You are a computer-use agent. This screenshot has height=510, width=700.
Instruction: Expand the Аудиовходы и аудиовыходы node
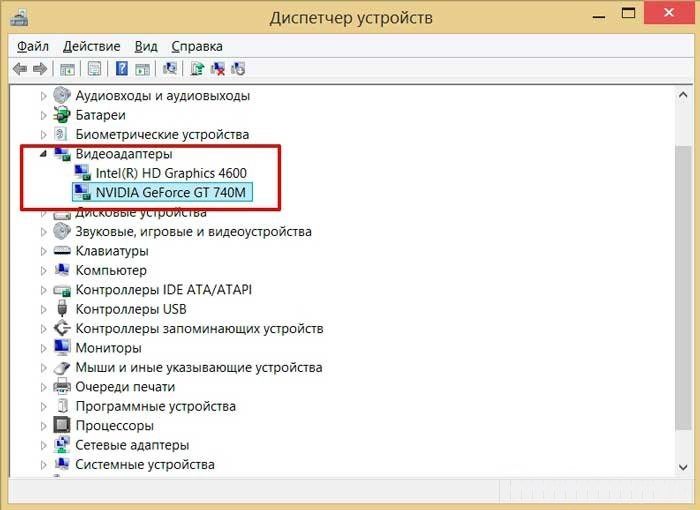(x=43, y=96)
